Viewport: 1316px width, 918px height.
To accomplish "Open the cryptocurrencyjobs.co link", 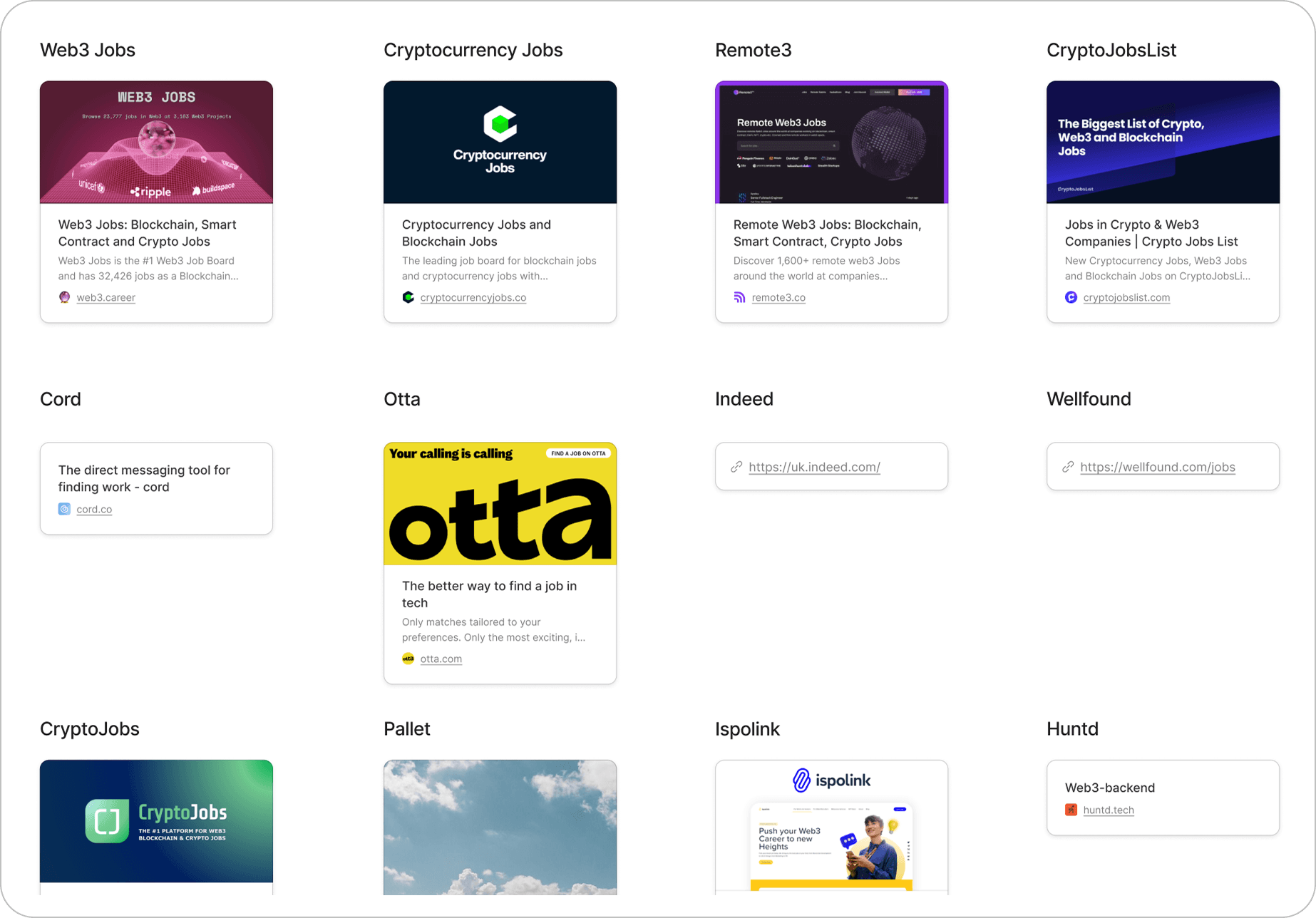I will coord(473,297).
